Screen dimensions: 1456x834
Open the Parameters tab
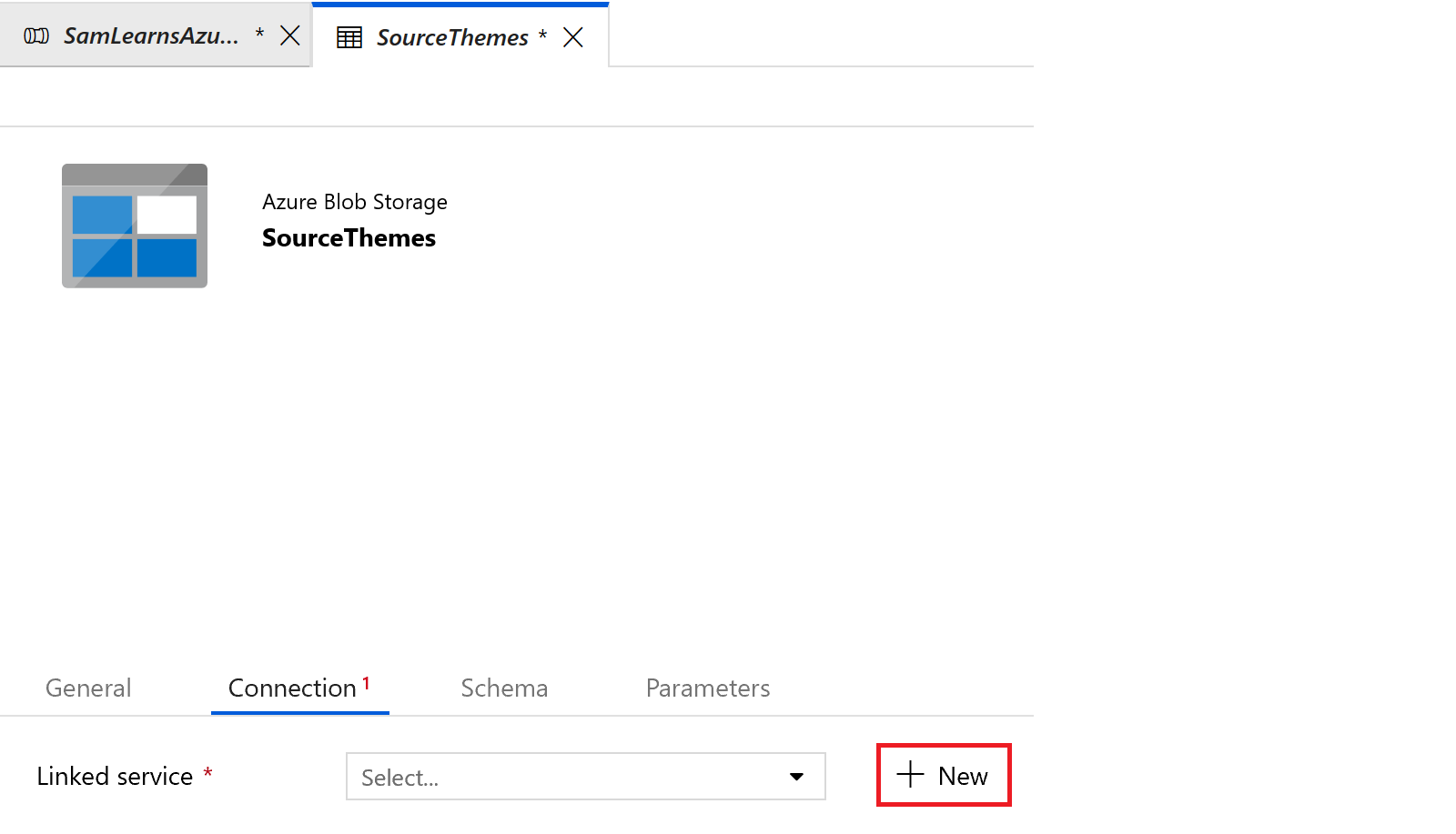708,688
